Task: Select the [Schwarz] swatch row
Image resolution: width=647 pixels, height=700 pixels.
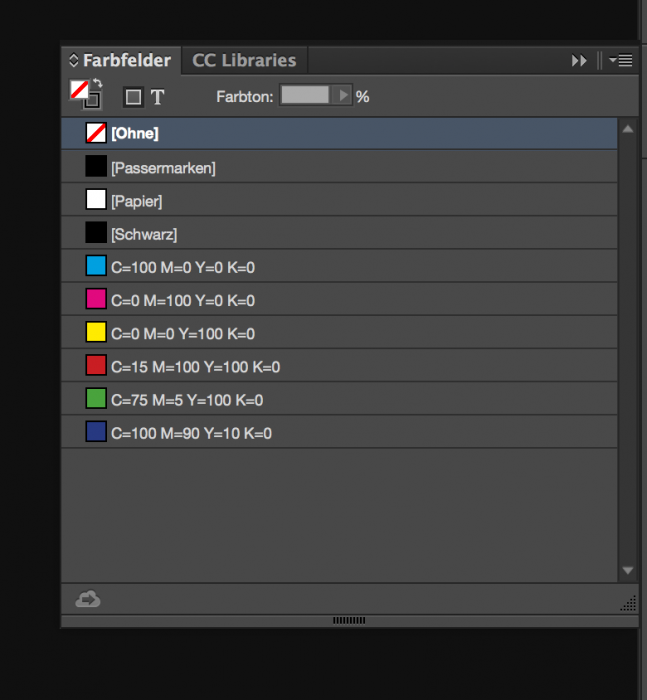Action: click(339, 233)
